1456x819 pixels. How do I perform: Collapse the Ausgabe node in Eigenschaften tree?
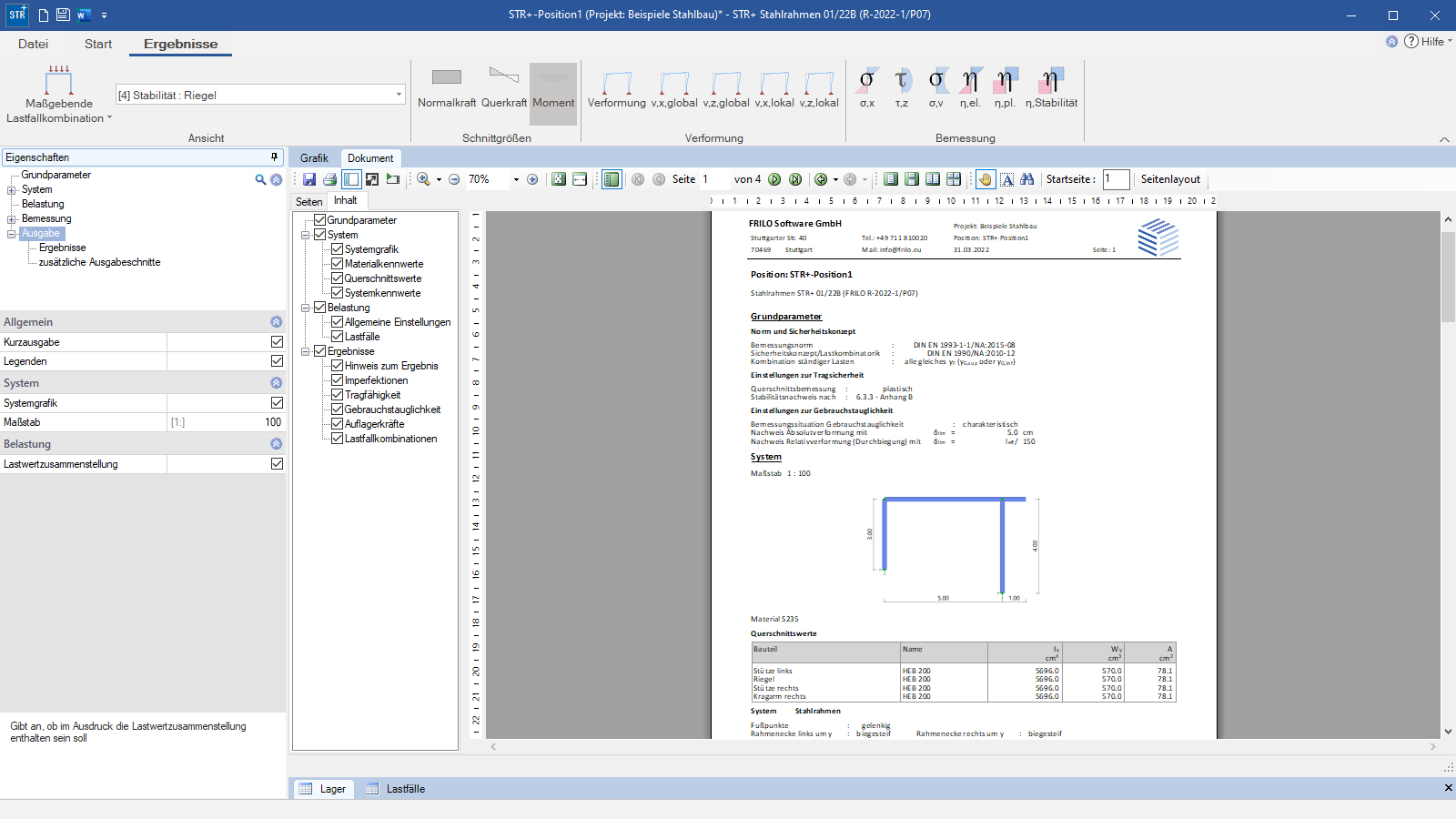tap(12, 234)
